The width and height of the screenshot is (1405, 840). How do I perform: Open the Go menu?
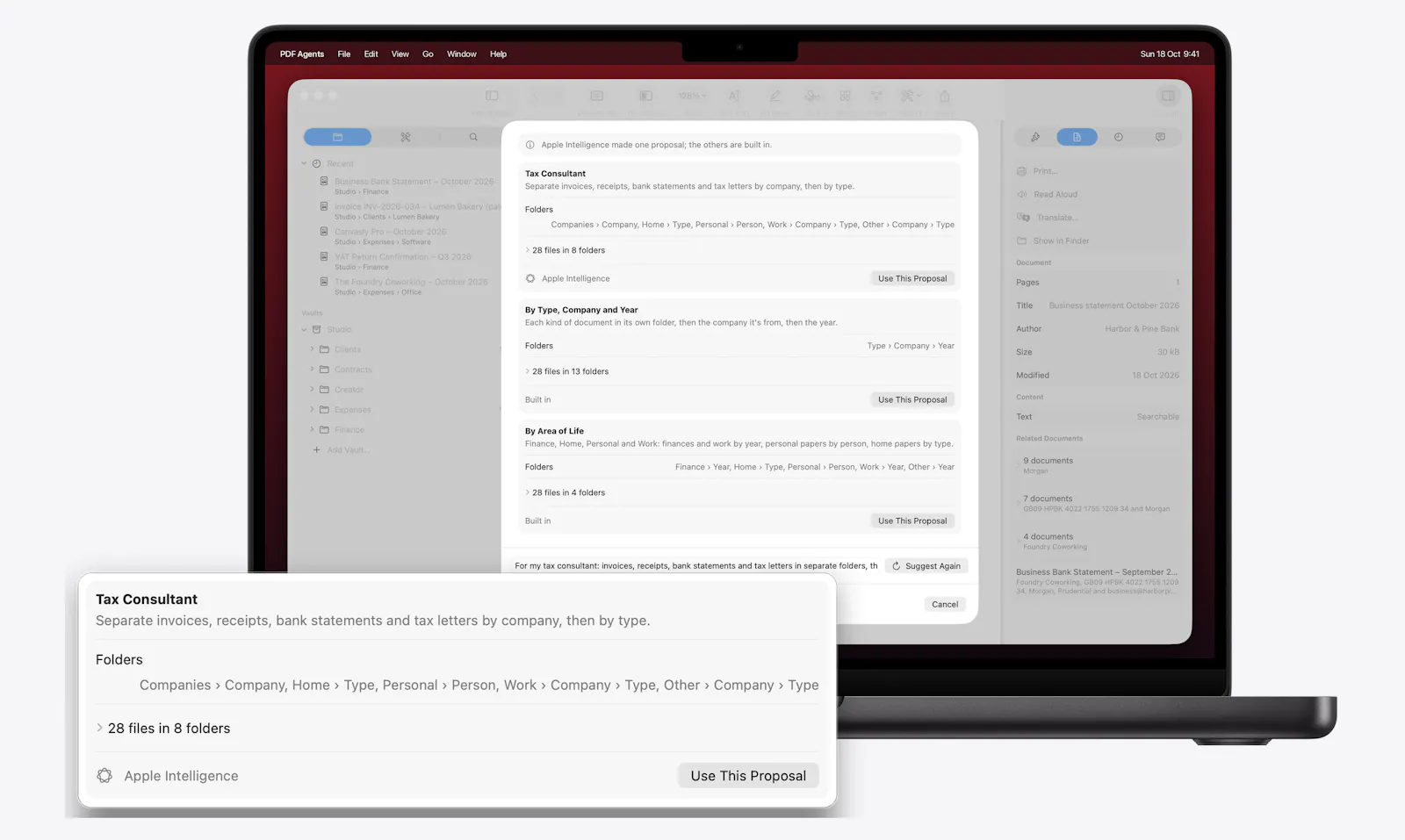[x=428, y=54]
